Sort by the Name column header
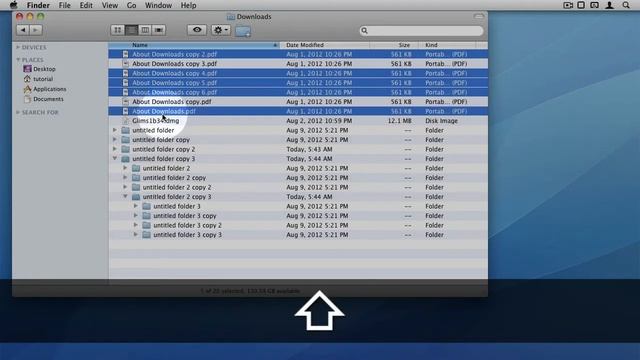The image size is (640, 360). pos(194,45)
